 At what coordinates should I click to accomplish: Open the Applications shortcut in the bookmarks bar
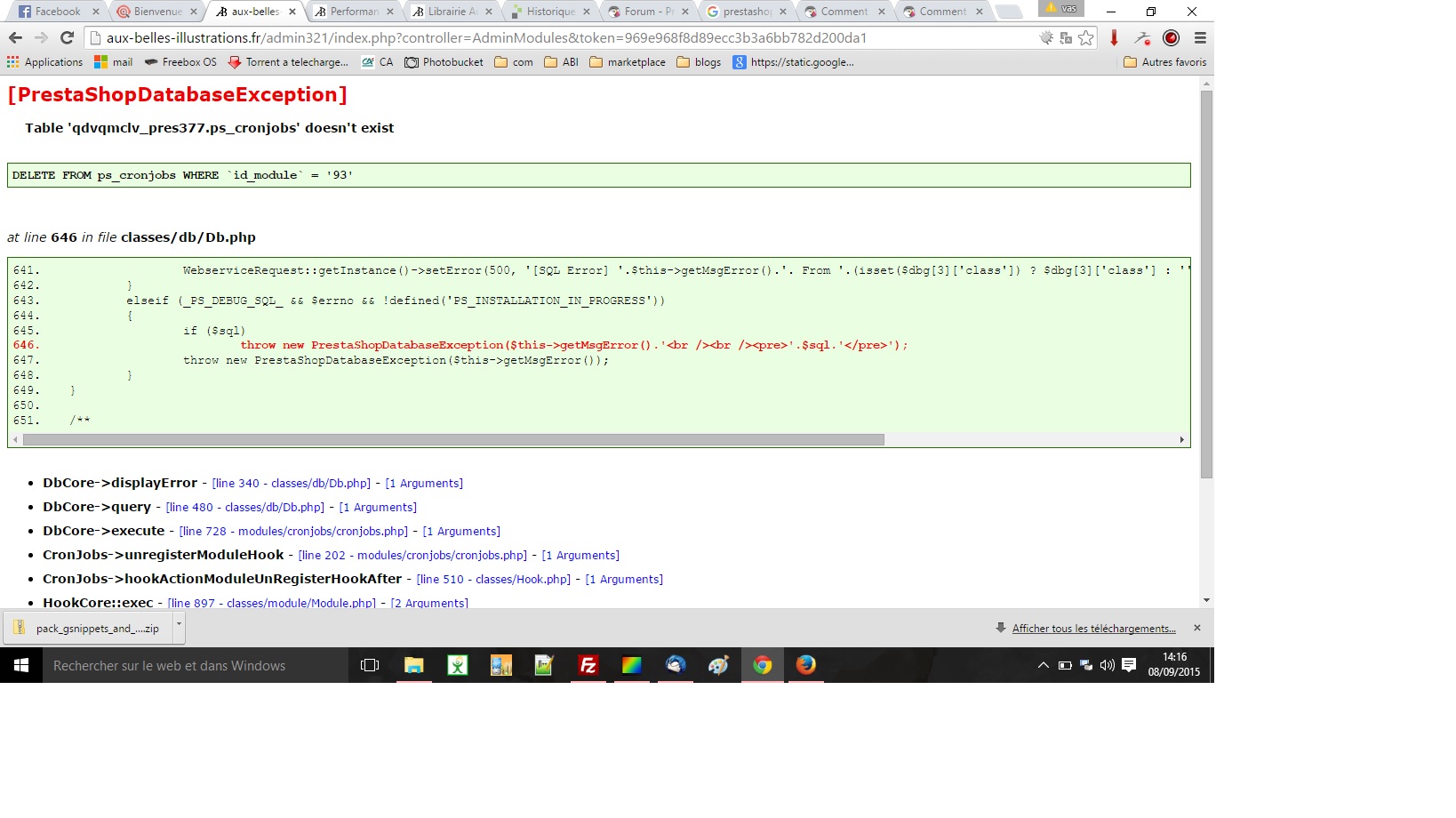[x=44, y=62]
